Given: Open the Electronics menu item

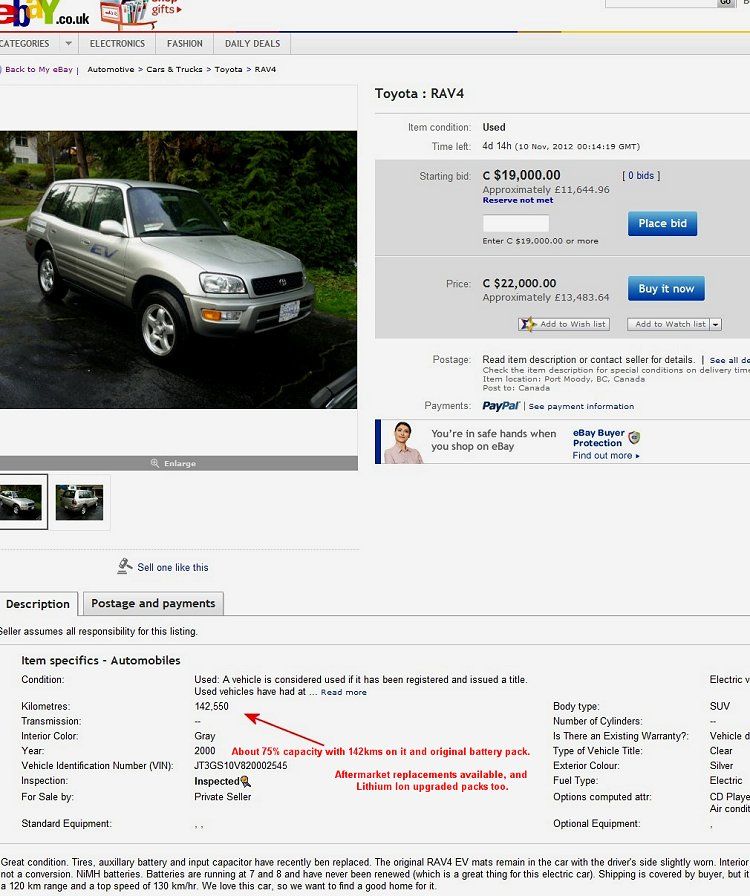Looking at the screenshot, I should (x=117, y=43).
